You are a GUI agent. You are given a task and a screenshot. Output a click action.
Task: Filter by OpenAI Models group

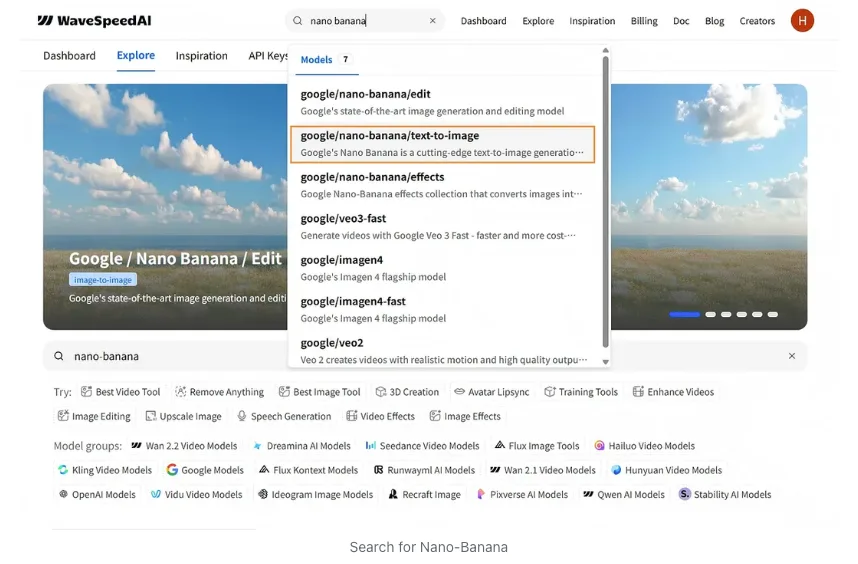97,495
